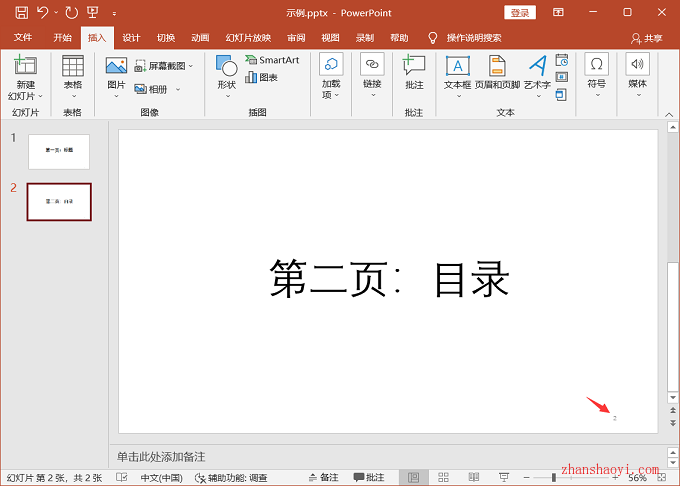This screenshot has height=486, width=680.
Task: Open 辅助功能: 调查 accessibility checker
Action: (231, 478)
